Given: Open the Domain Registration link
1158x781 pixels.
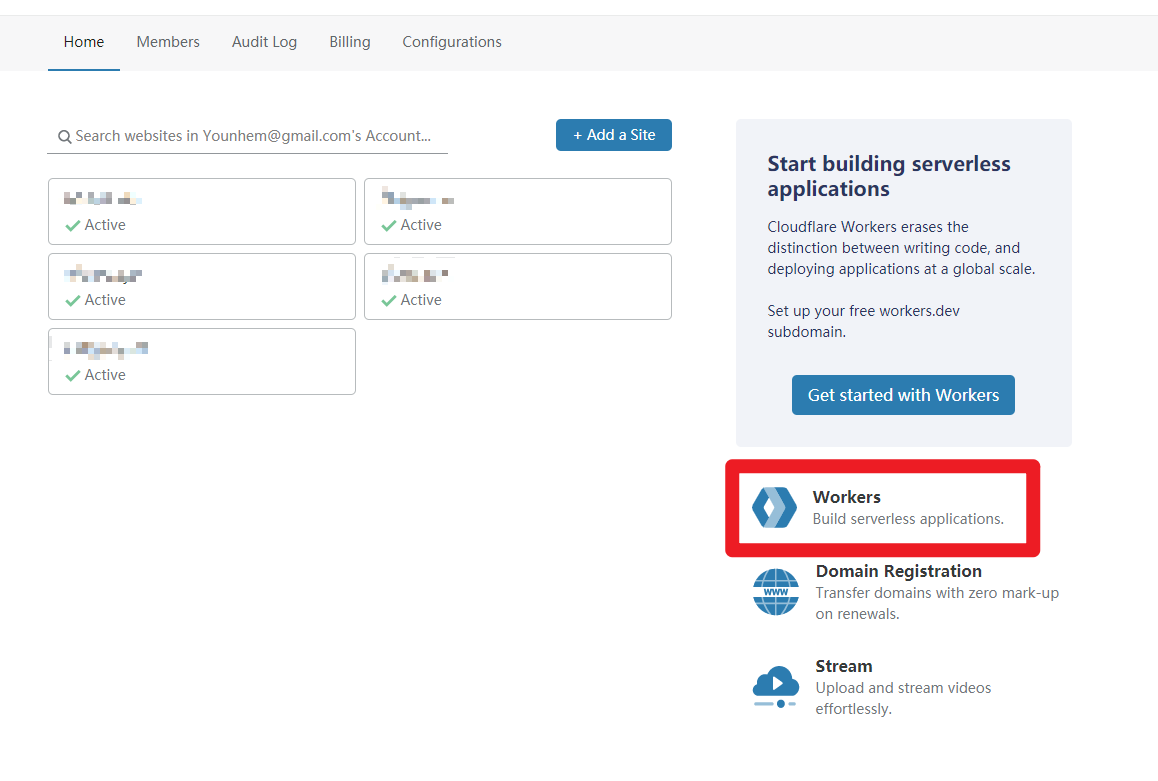Looking at the screenshot, I should (898, 571).
